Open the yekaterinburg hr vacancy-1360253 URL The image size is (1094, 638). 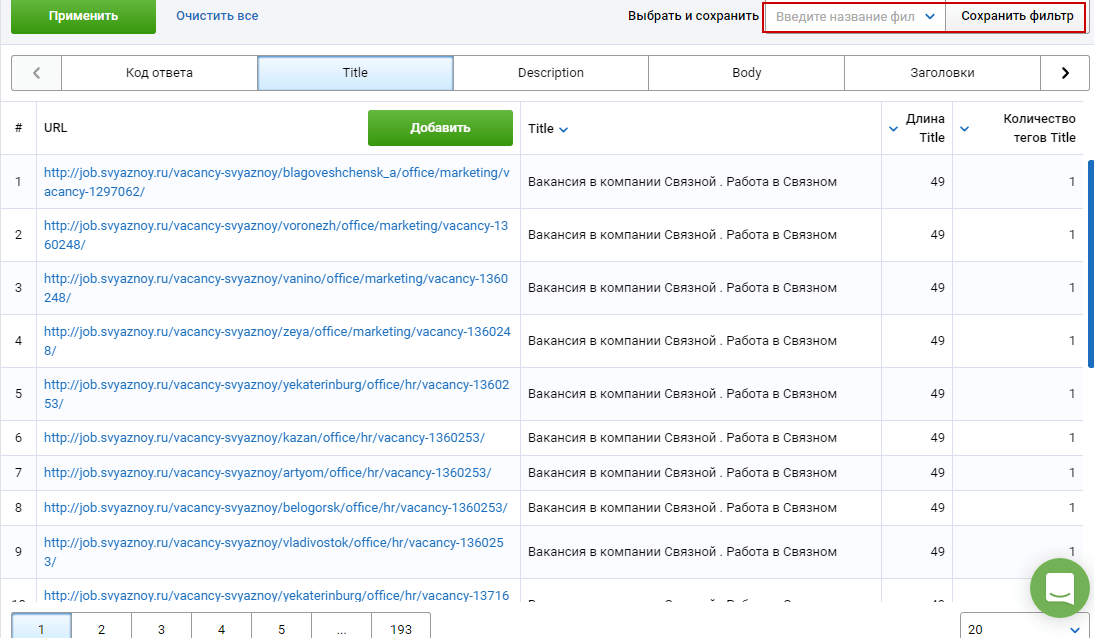[277, 394]
